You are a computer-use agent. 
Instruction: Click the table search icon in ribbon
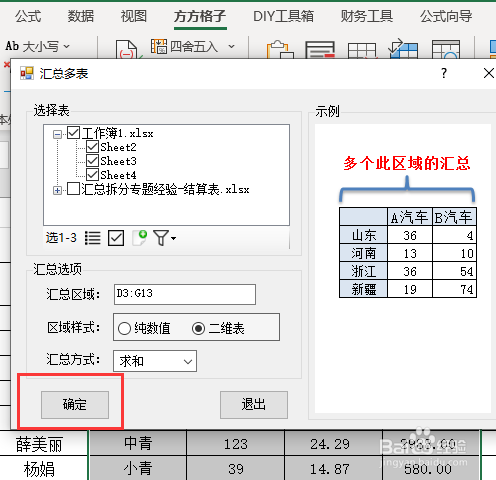coord(446,49)
